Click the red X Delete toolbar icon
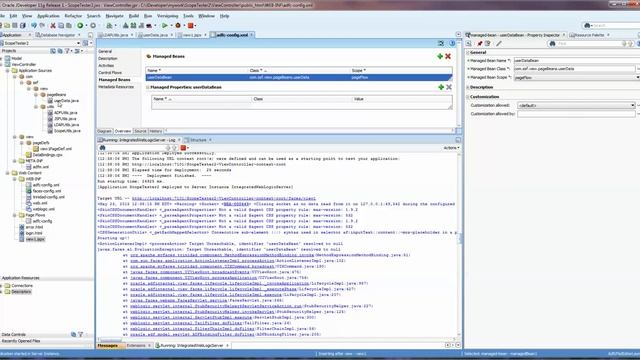The height and width of the screenshot is (360, 640). (53, 25)
